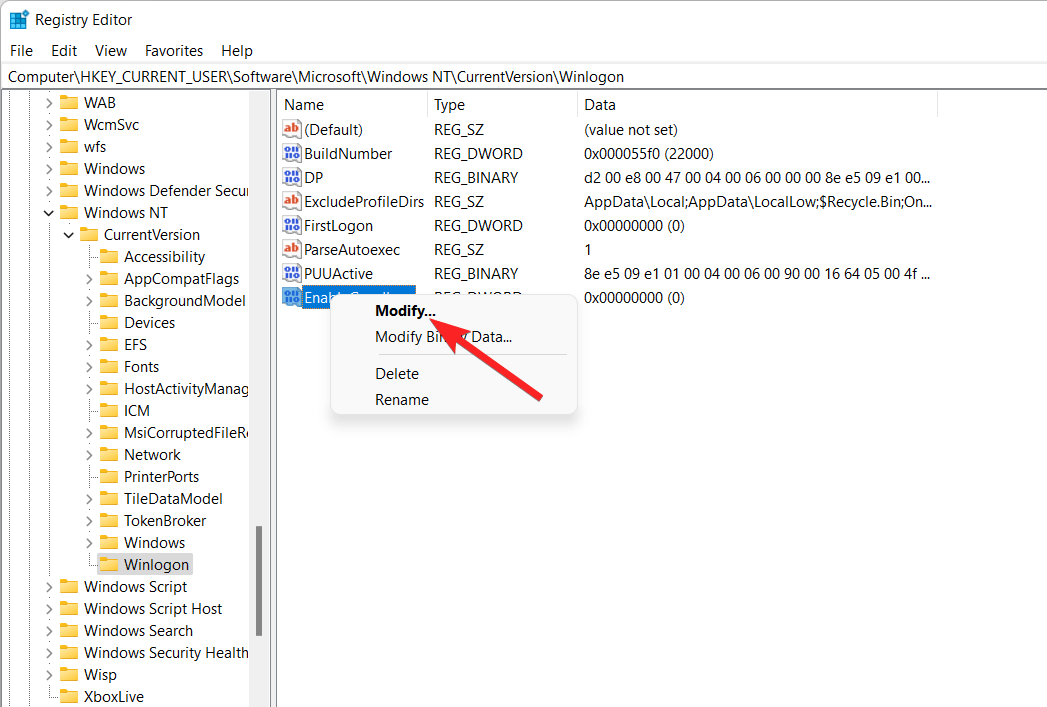Click the ExcludeProfileDirs string icon
Viewport: 1047px width, 707px height.
tap(292, 202)
